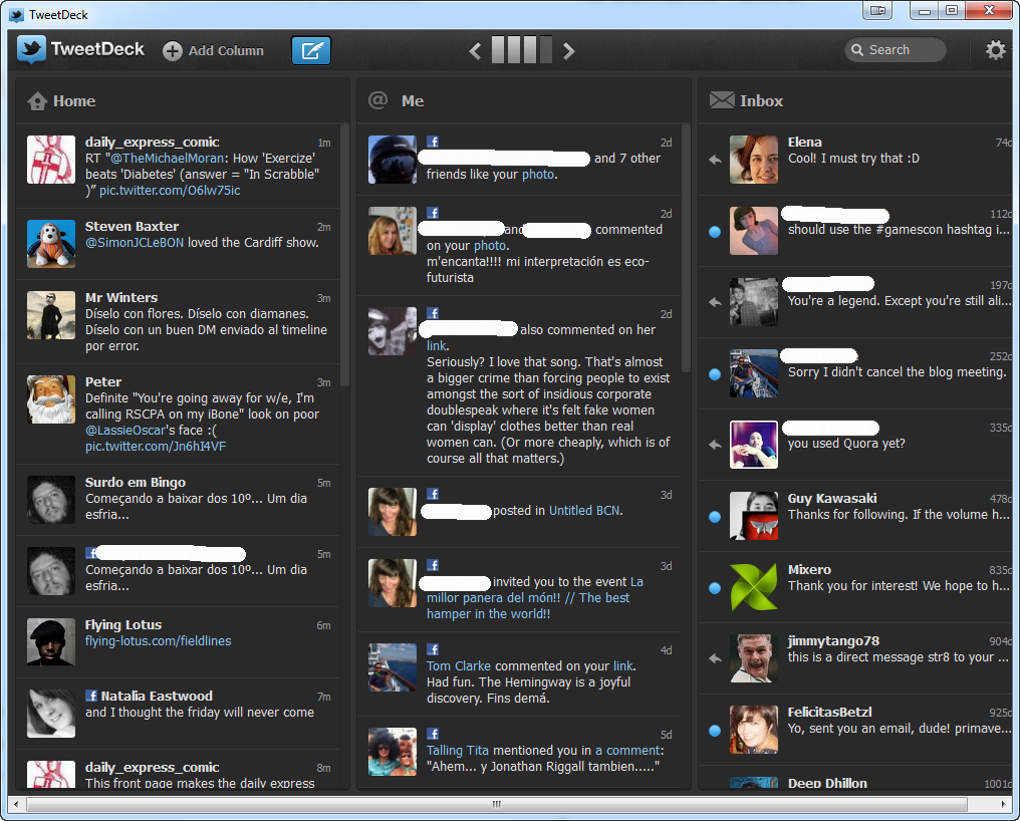This screenshot has height=821, width=1020.
Task: Open the Untitled BCN link
Action: pos(584,510)
